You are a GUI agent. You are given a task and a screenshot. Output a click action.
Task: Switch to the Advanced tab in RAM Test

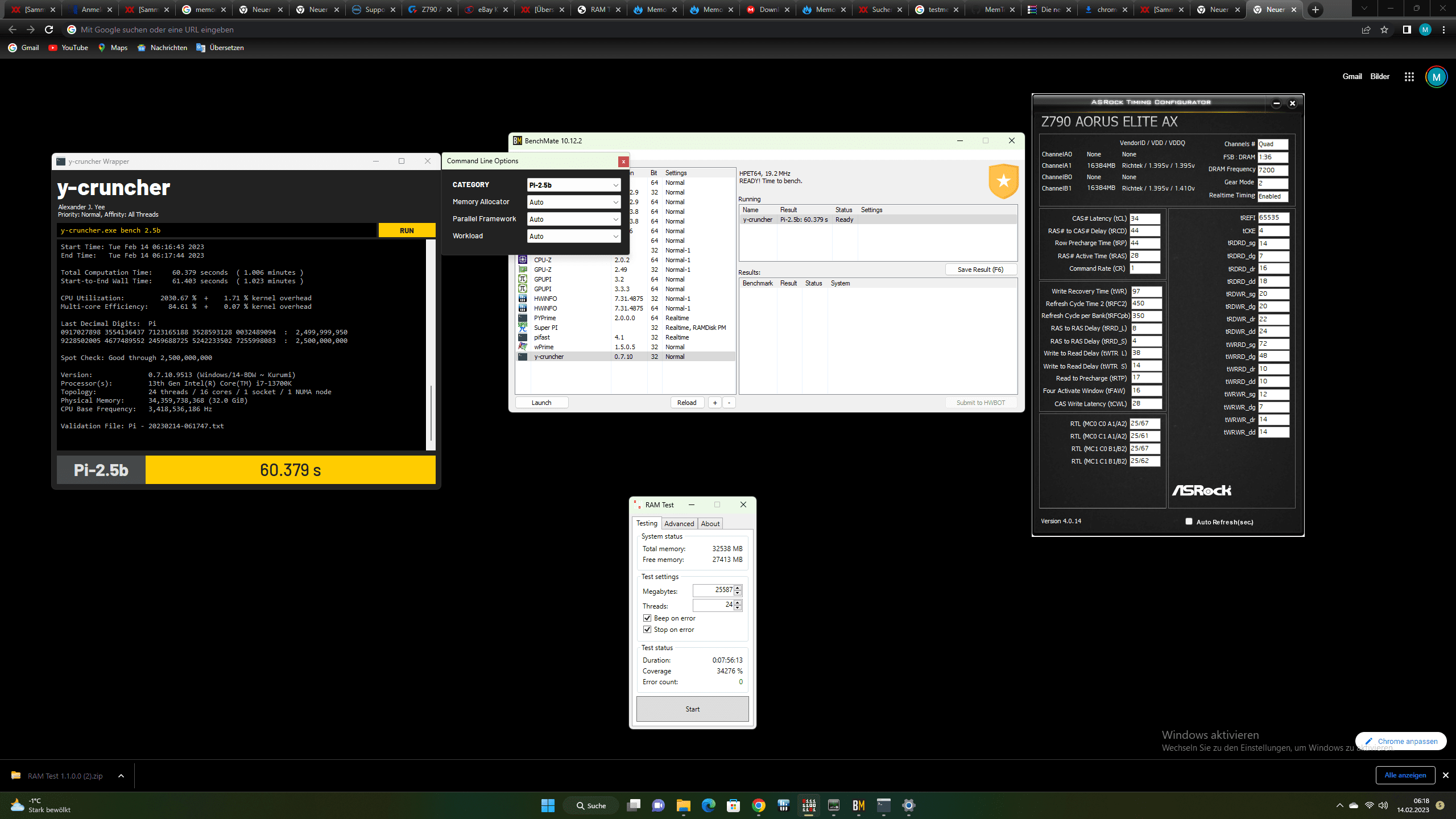coord(679,524)
